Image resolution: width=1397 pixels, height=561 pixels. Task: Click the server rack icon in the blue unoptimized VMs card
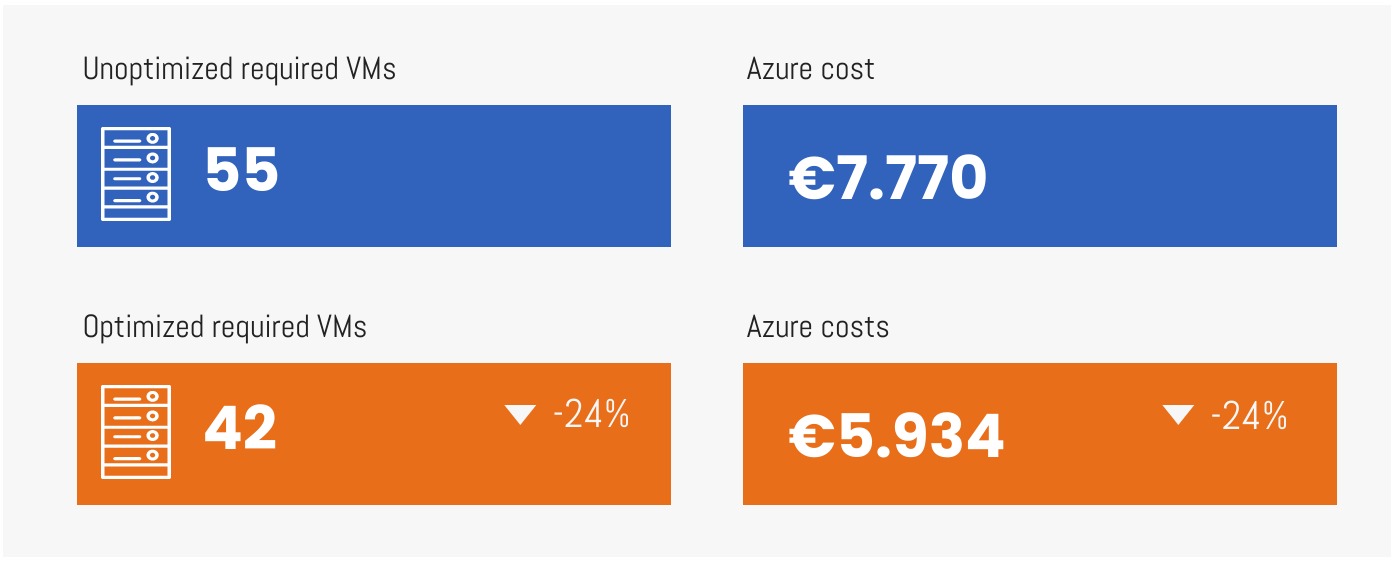coord(136,174)
